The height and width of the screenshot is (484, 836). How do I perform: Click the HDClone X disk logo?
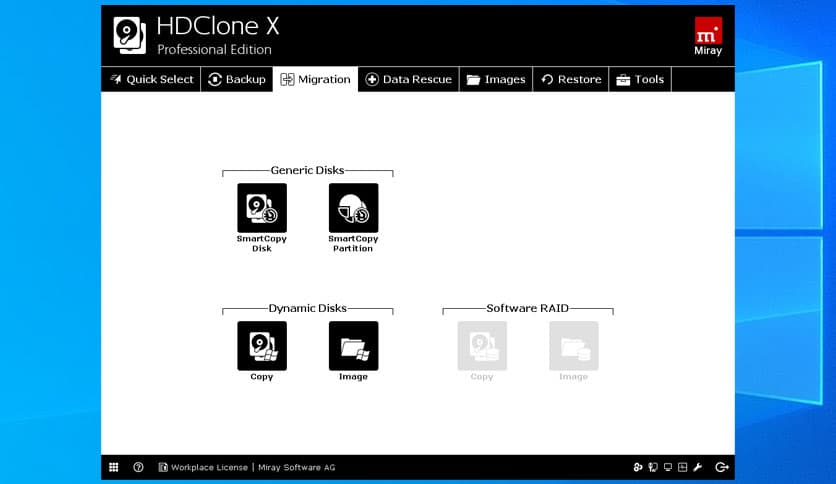pos(130,35)
